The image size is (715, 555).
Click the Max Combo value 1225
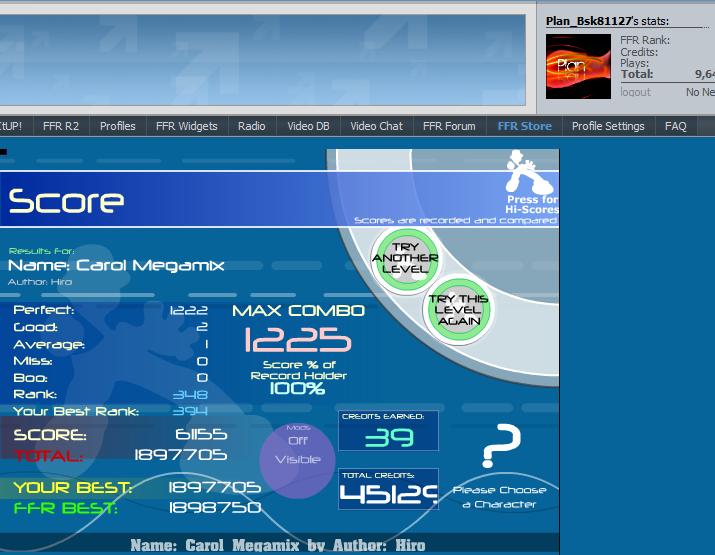click(298, 340)
